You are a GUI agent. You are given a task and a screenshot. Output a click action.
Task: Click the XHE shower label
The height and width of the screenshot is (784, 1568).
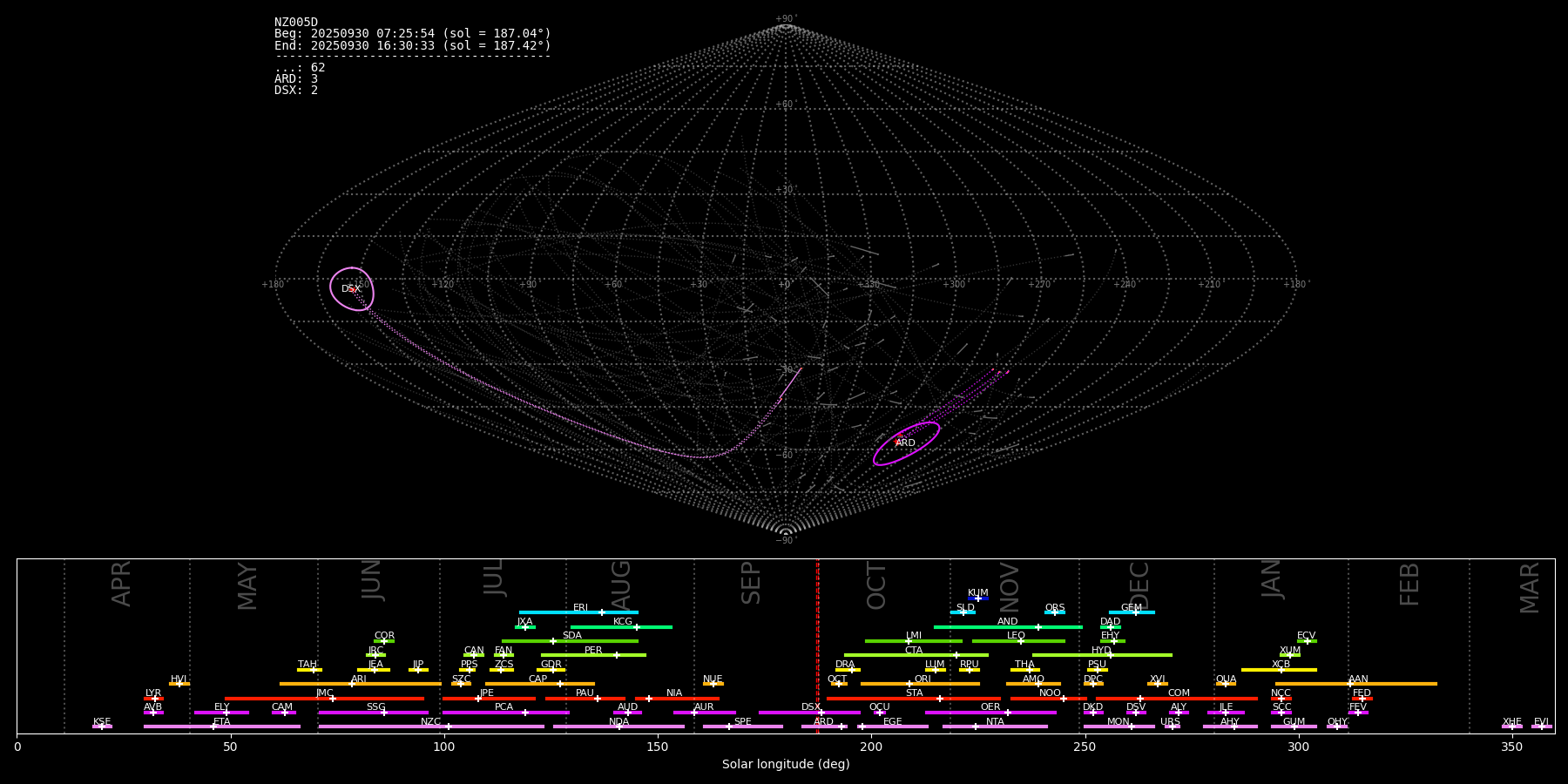pos(1511,722)
